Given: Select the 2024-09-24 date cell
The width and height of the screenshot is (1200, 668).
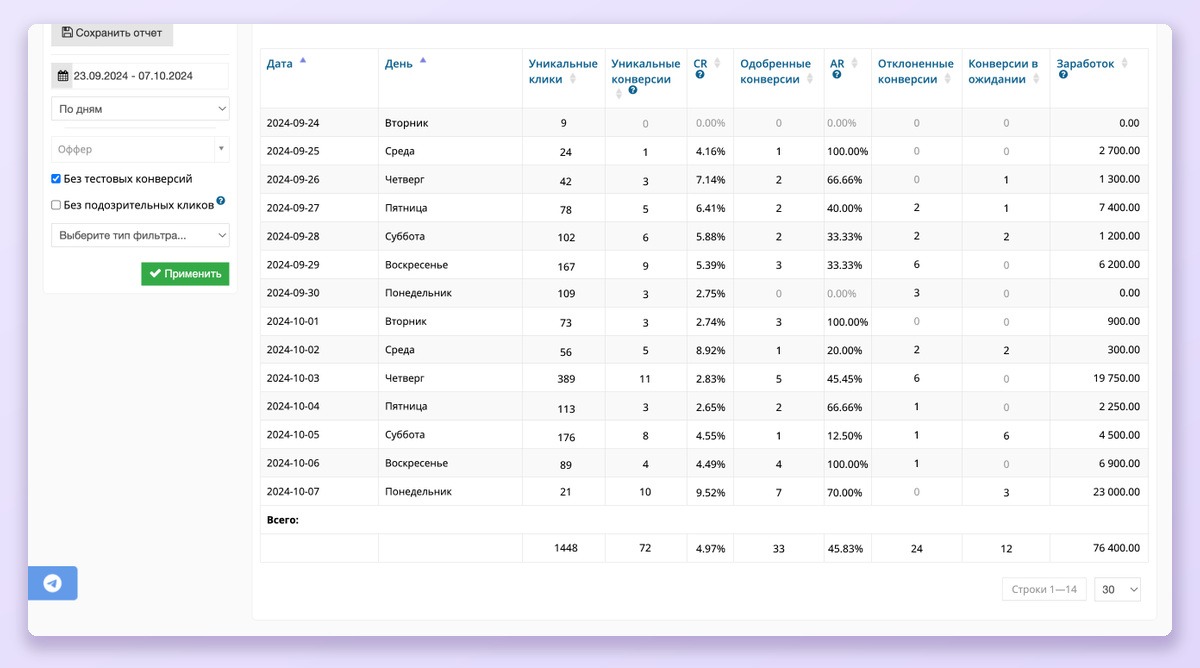Looking at the screenshot, I should [x=293, y=123].
